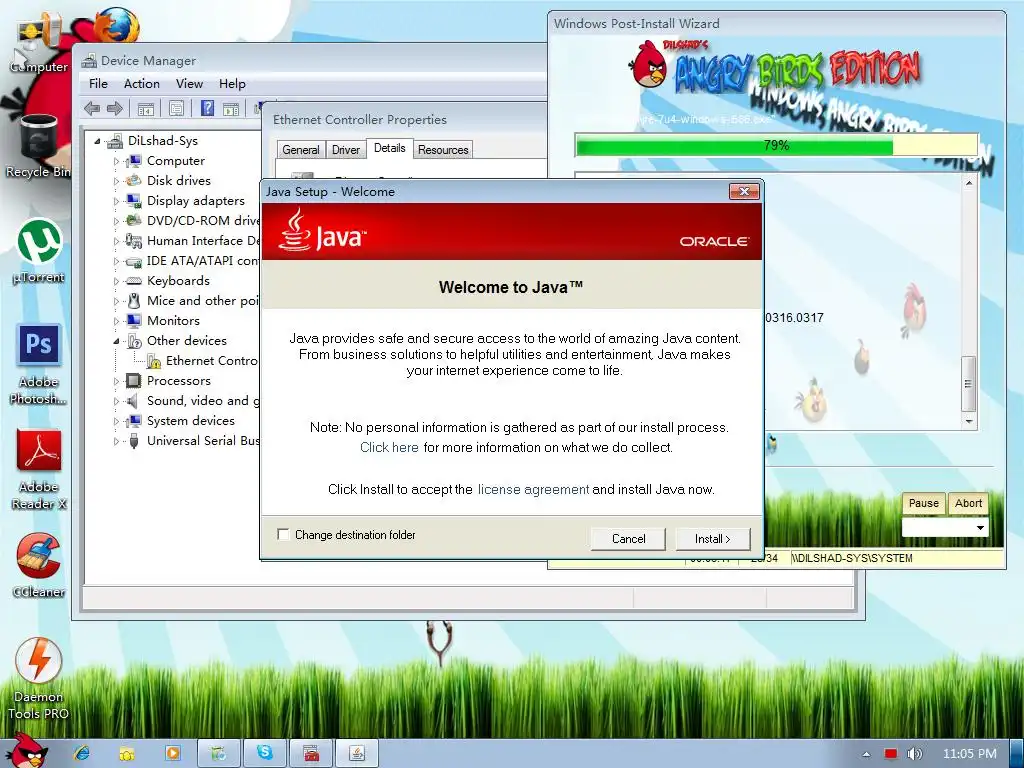Click the show/hide console tree toolbar icon

pos(146,108)
